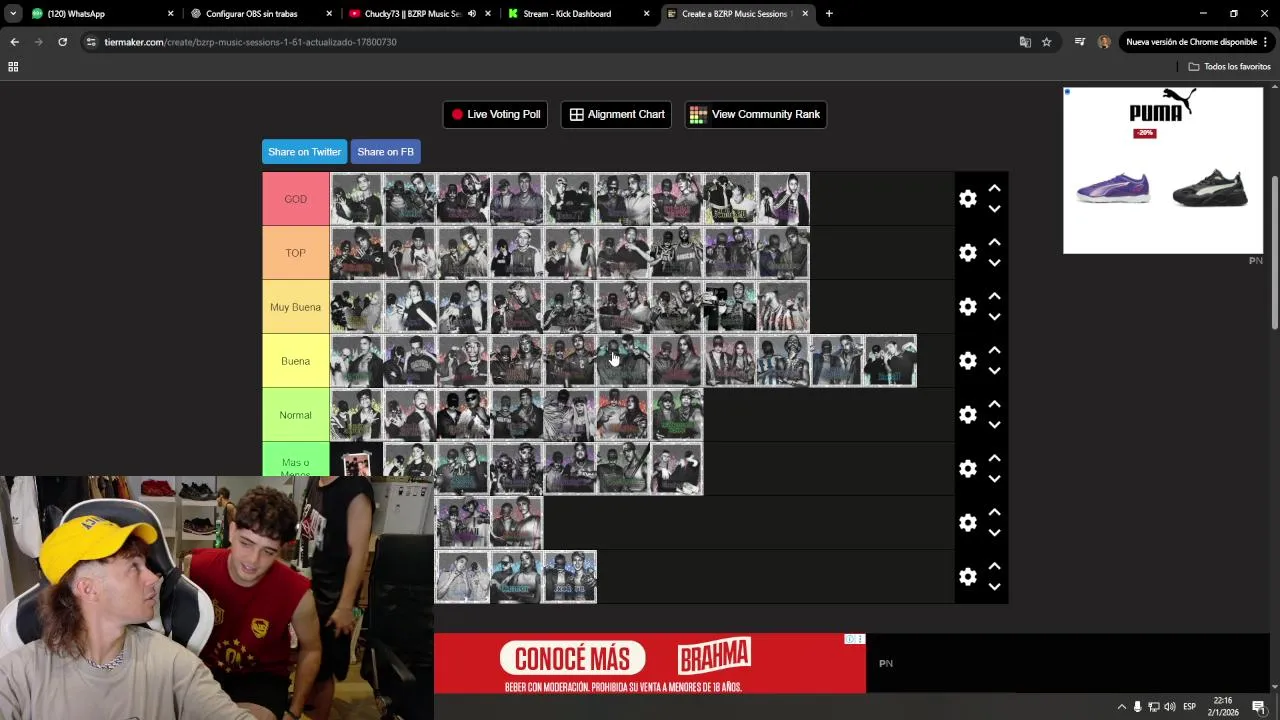
Task: Open the Brahma Conocé Más banner ad
Action: [650, 663]
